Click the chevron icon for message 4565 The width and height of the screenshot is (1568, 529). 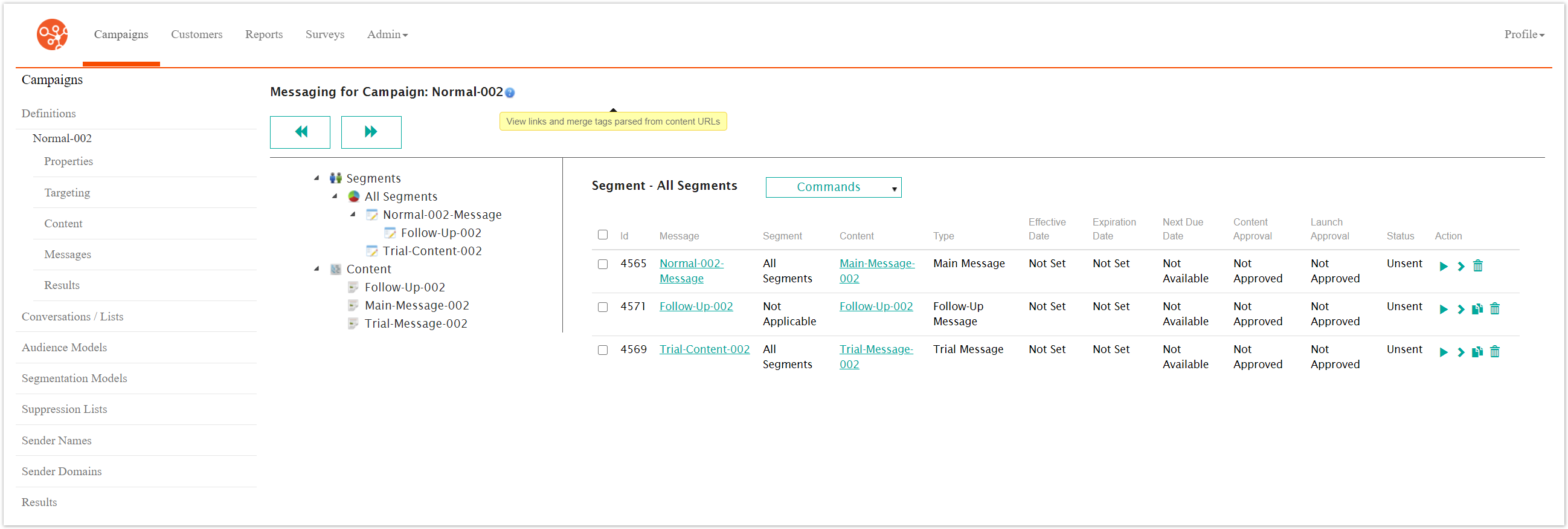tap(1461, 267)
